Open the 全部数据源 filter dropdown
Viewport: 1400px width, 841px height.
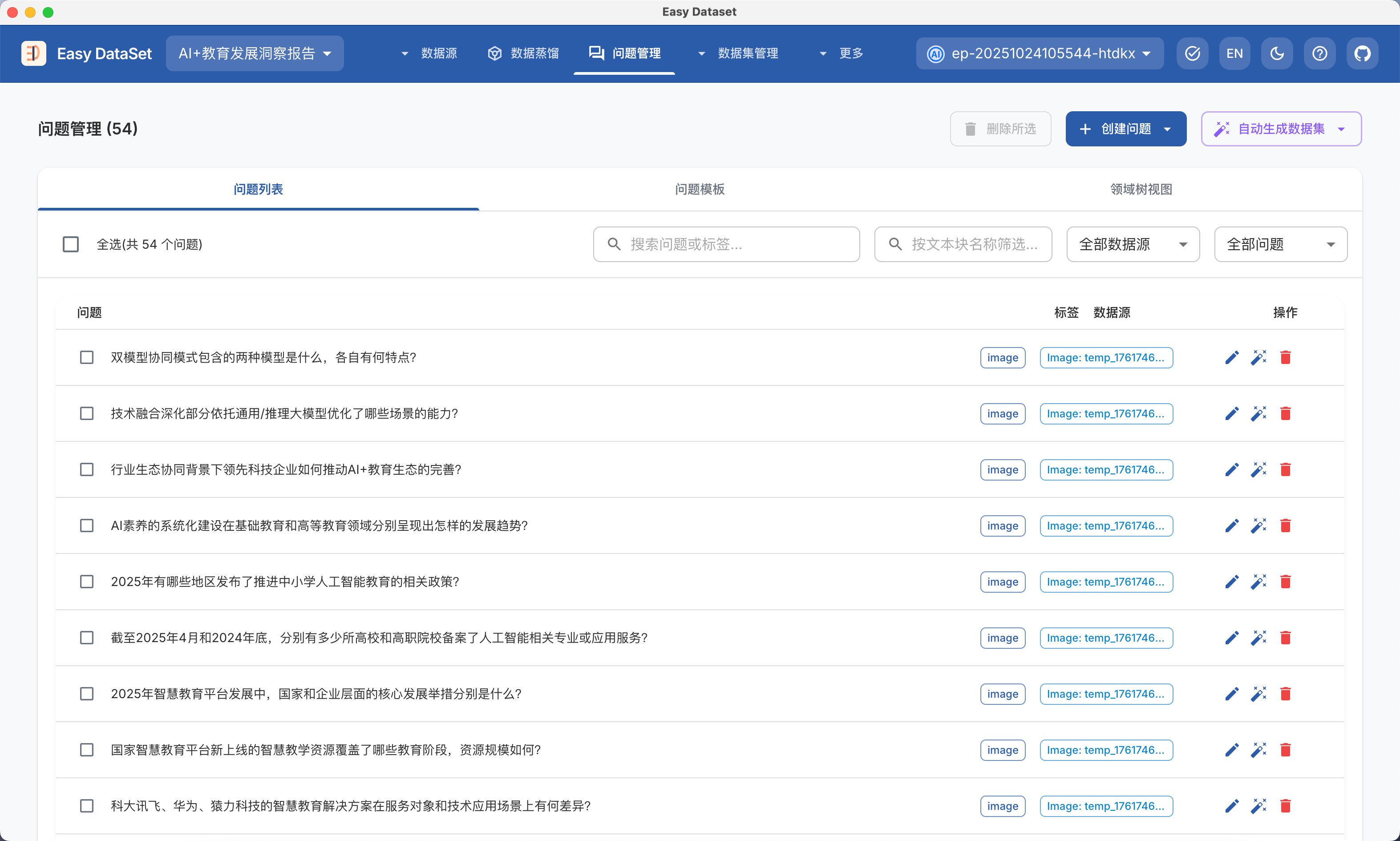click(x=1133, y=244)
